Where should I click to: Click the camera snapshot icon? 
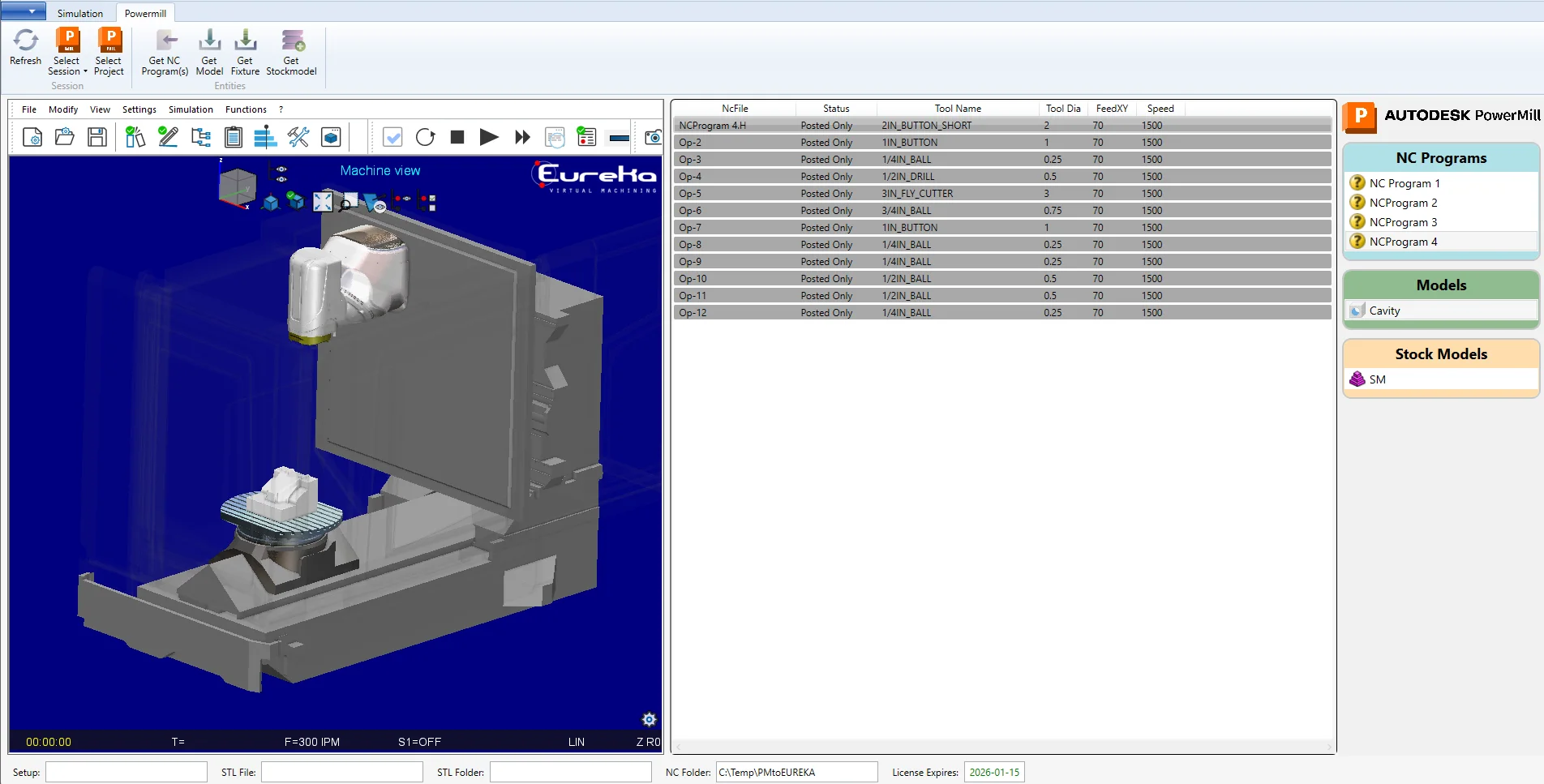click(653, 137)
